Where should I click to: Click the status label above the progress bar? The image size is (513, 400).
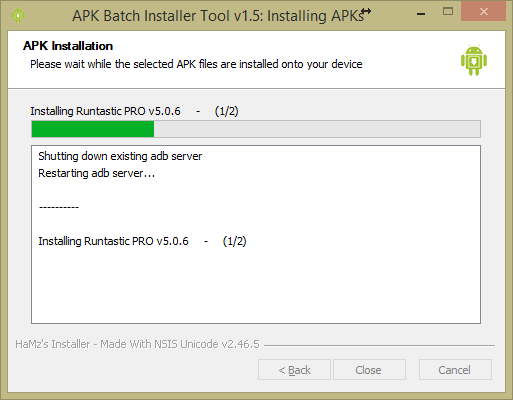pos(134,111)
